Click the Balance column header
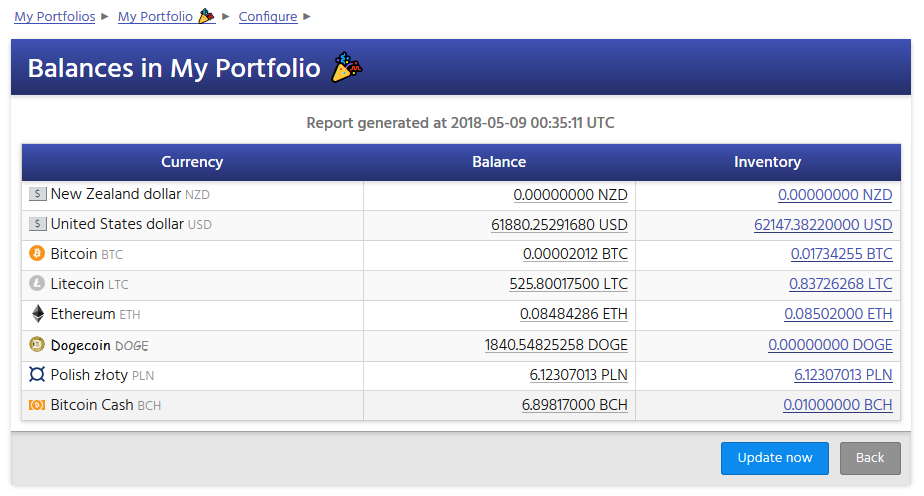924x496 pixels. [x=499, y=162]
